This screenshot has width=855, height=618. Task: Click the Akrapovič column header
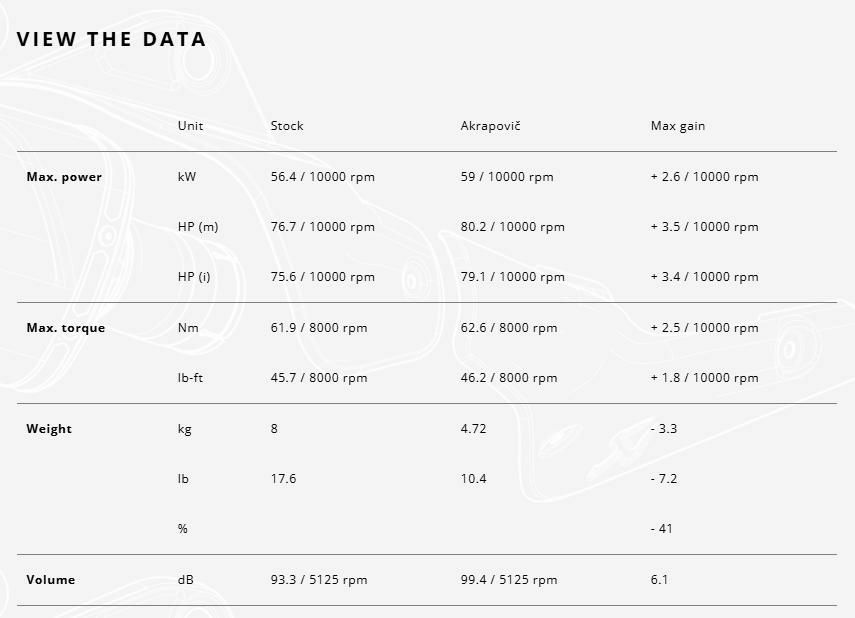490,126
